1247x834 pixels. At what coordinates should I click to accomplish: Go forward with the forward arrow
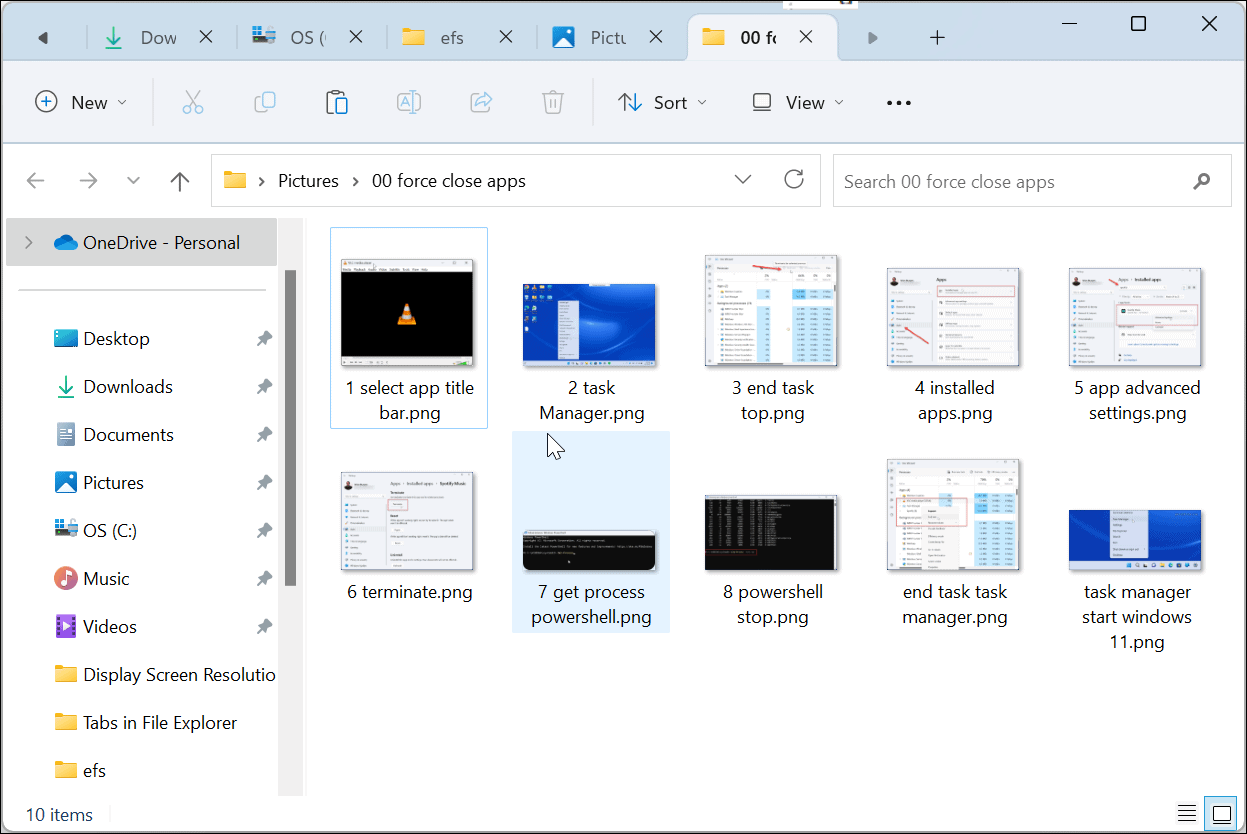(x=88, y=181)
